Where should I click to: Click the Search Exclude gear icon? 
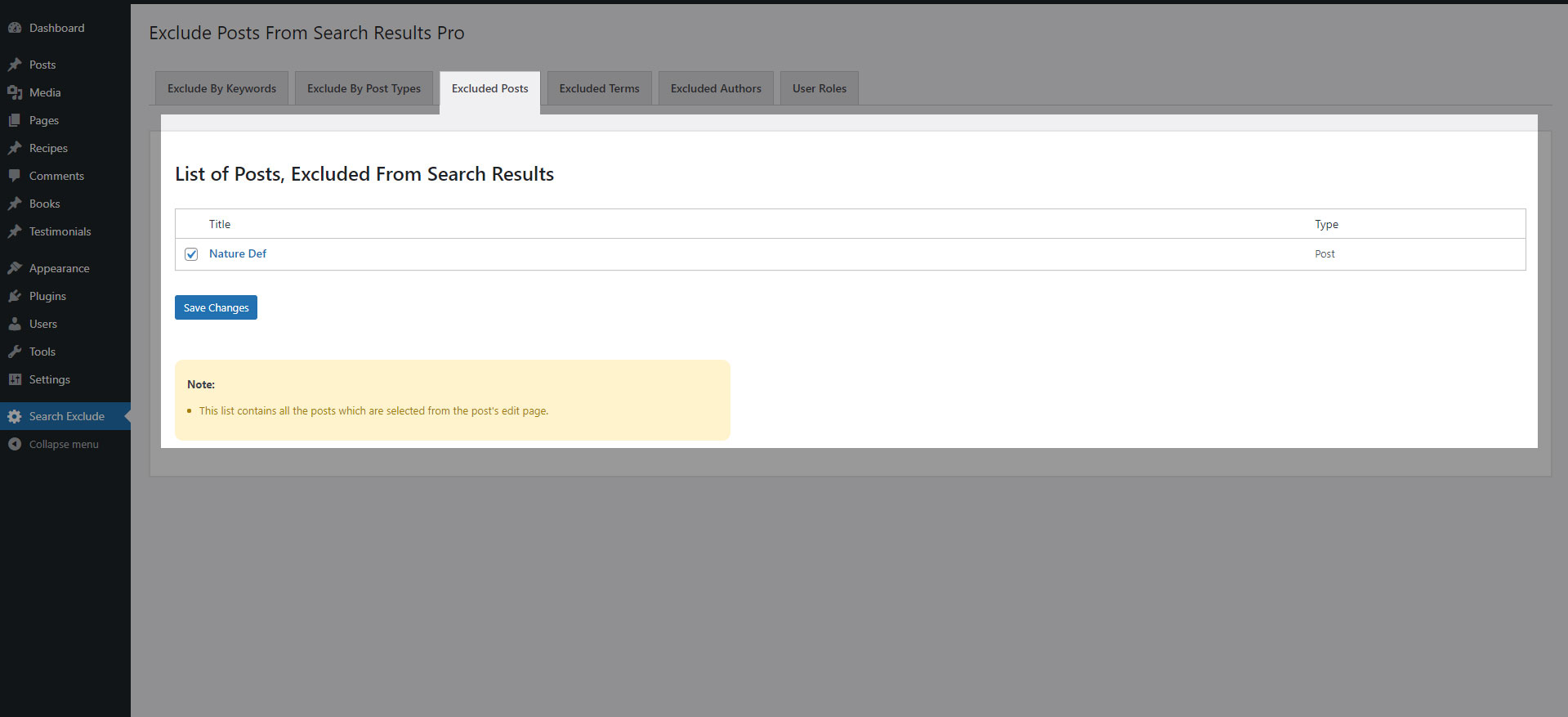15,416
